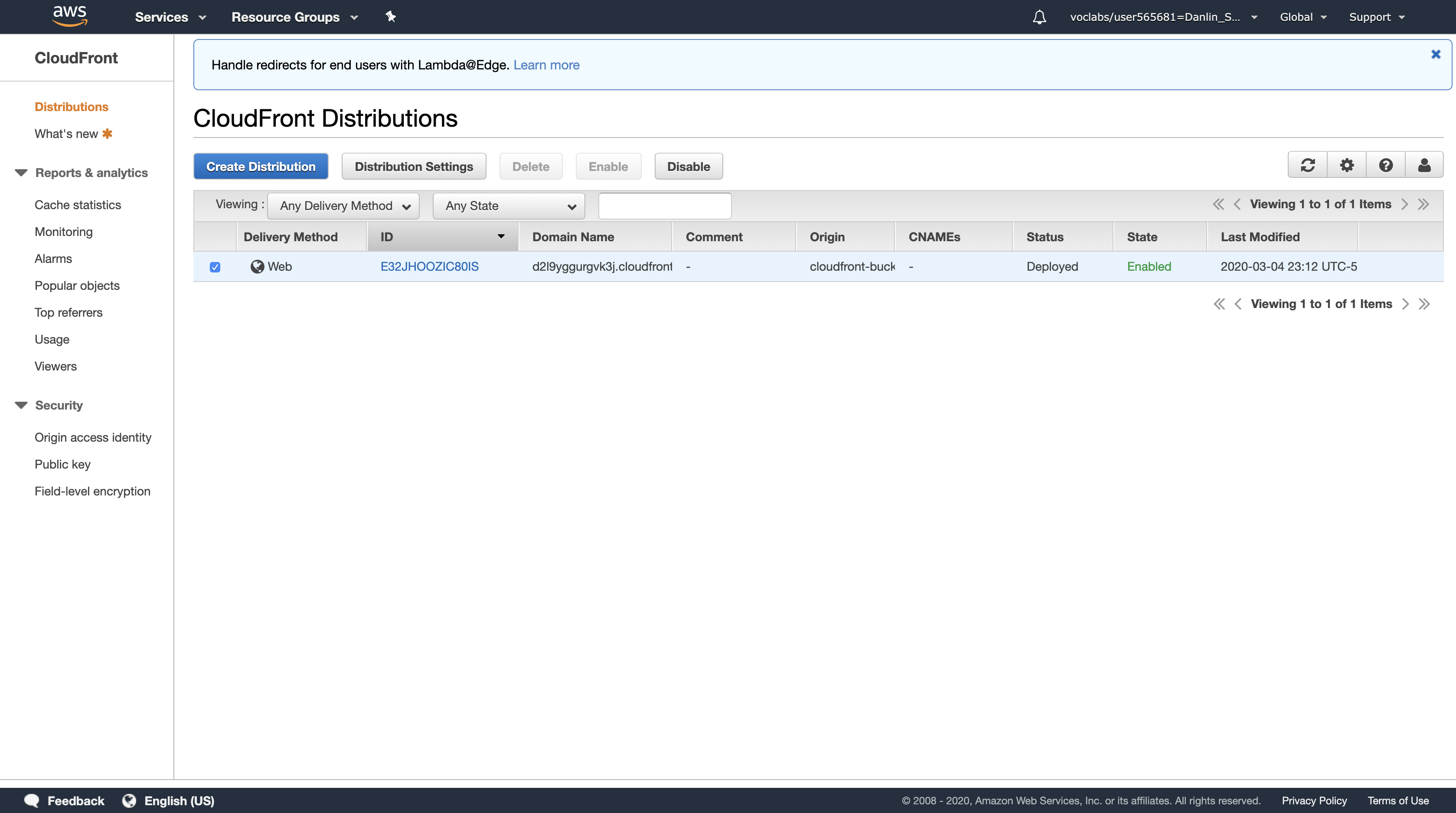Click the refresh distributions icon
Screen dimensions: 1456x813
(1307, 166)
